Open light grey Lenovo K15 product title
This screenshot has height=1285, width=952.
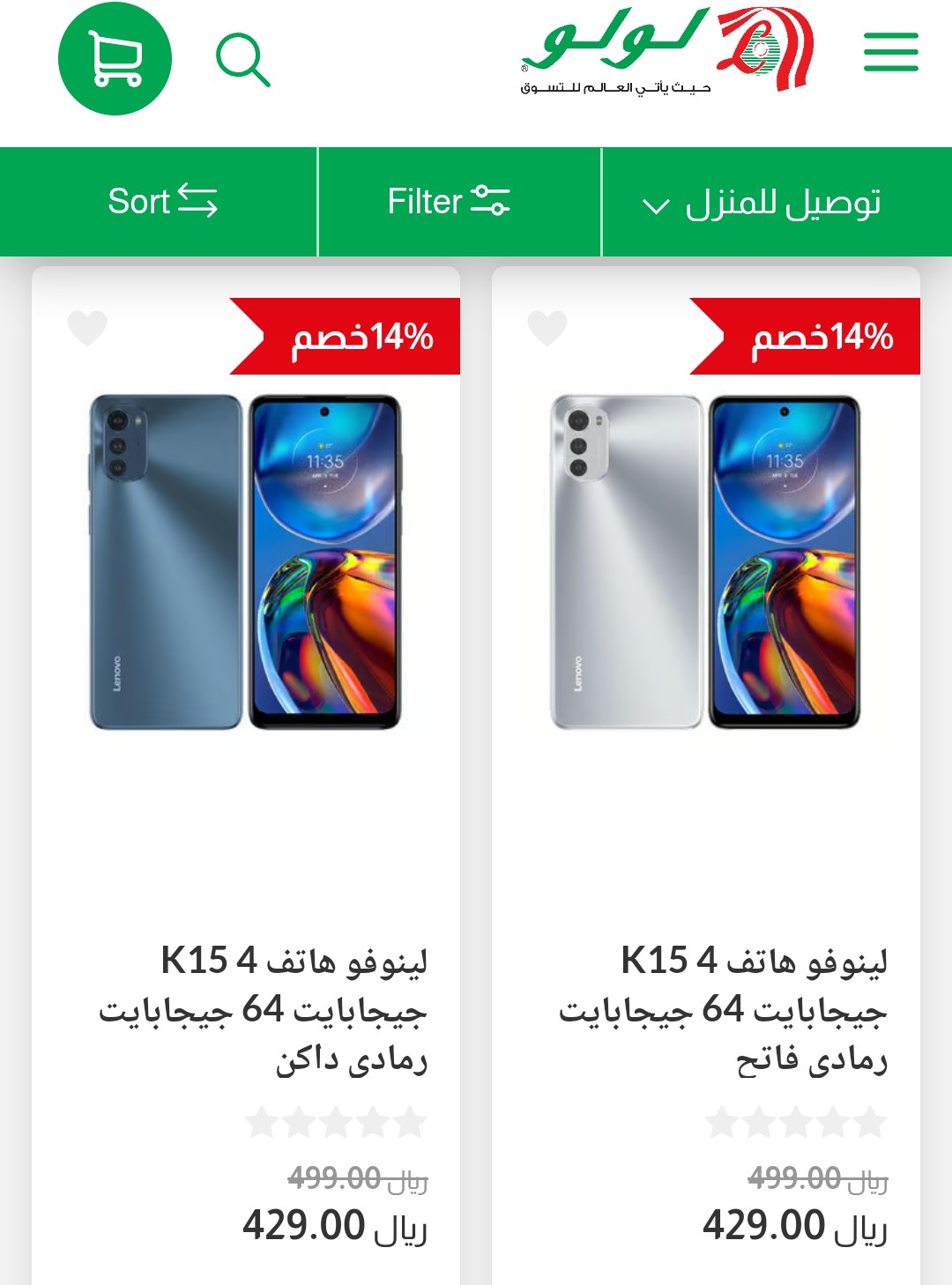[723, 1009]
